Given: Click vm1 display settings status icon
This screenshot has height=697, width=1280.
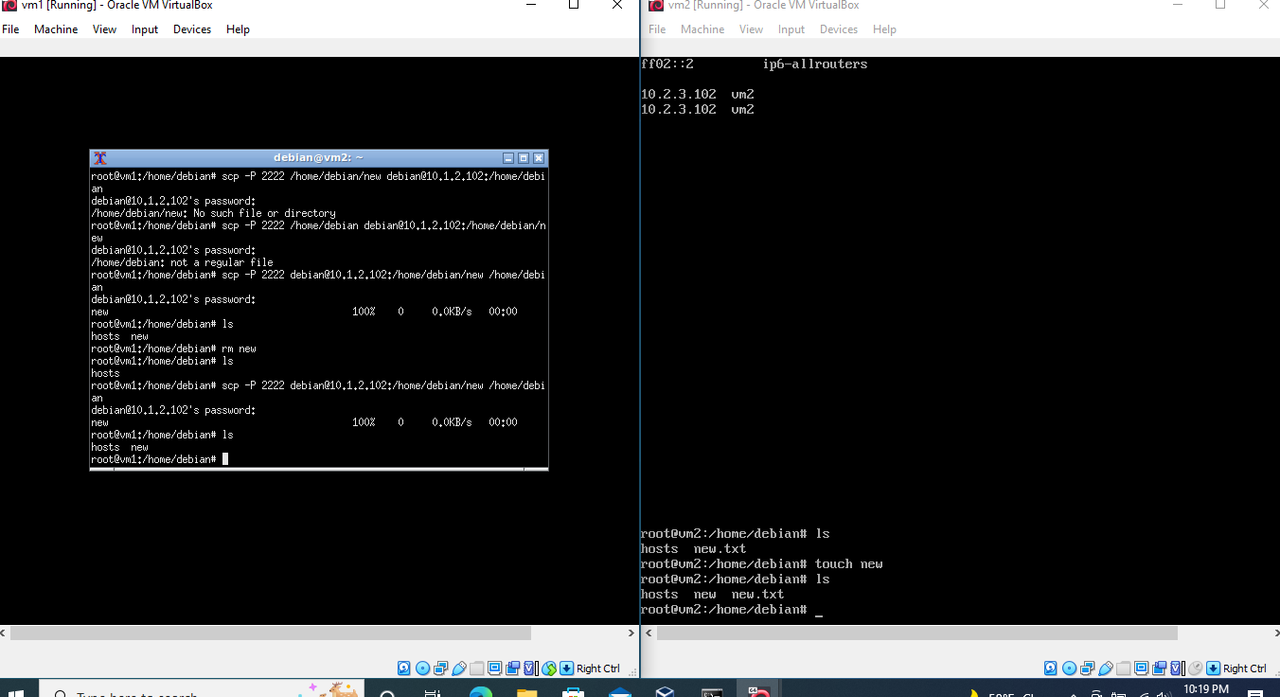Looking at the screenshot, I should coord(495,668).
